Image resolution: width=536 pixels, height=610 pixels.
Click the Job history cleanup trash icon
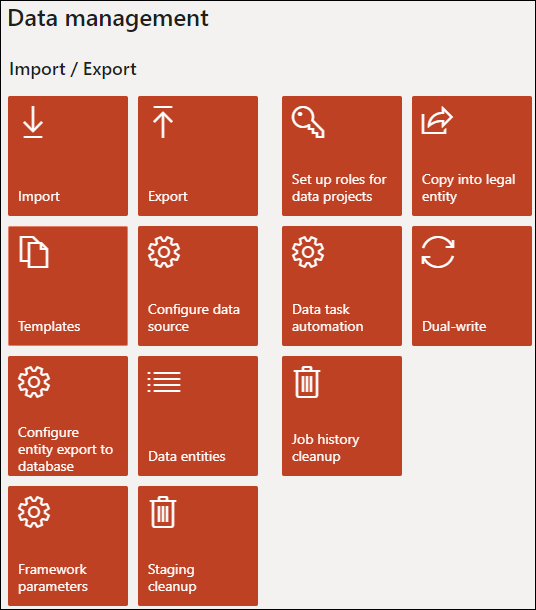coord(307,382)
